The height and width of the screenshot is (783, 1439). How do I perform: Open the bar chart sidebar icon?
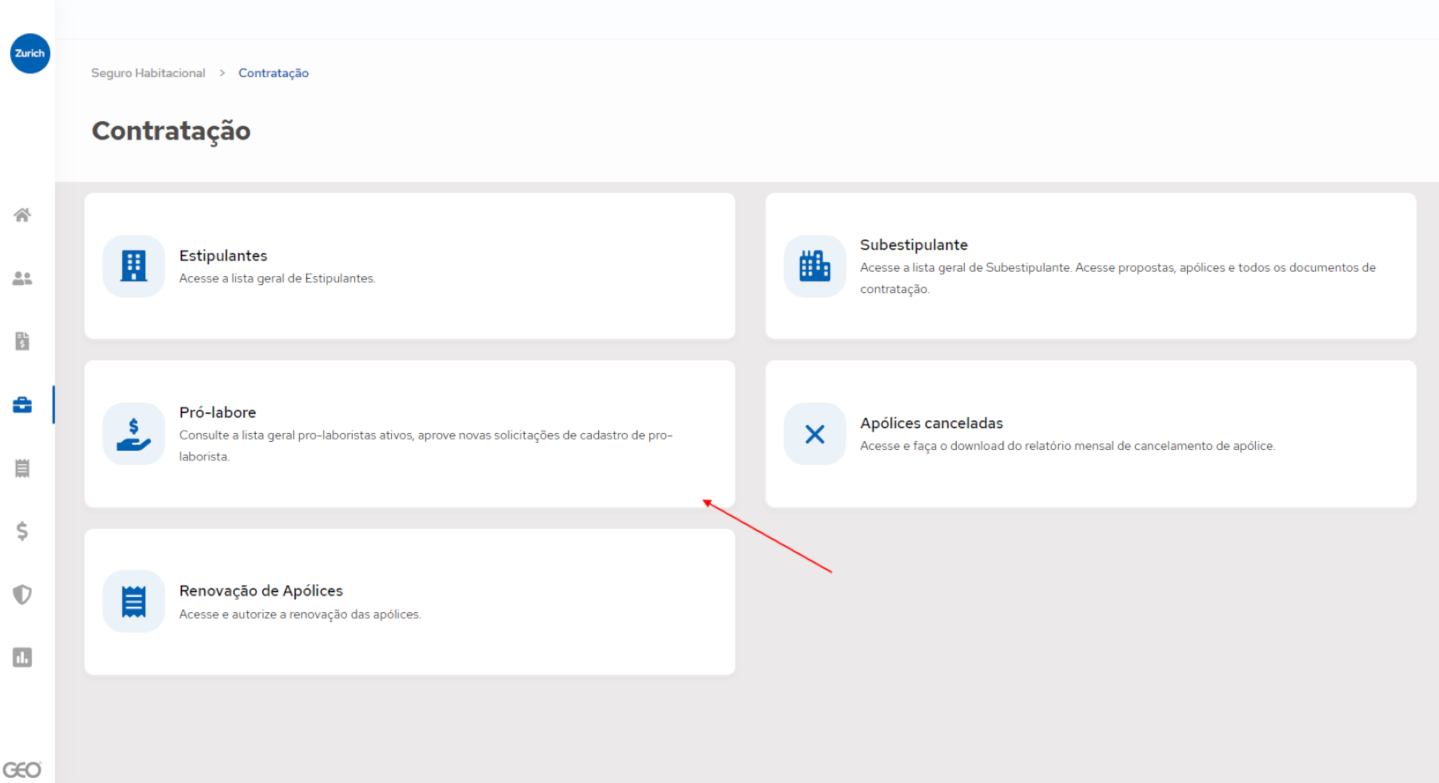click(22, 657)
